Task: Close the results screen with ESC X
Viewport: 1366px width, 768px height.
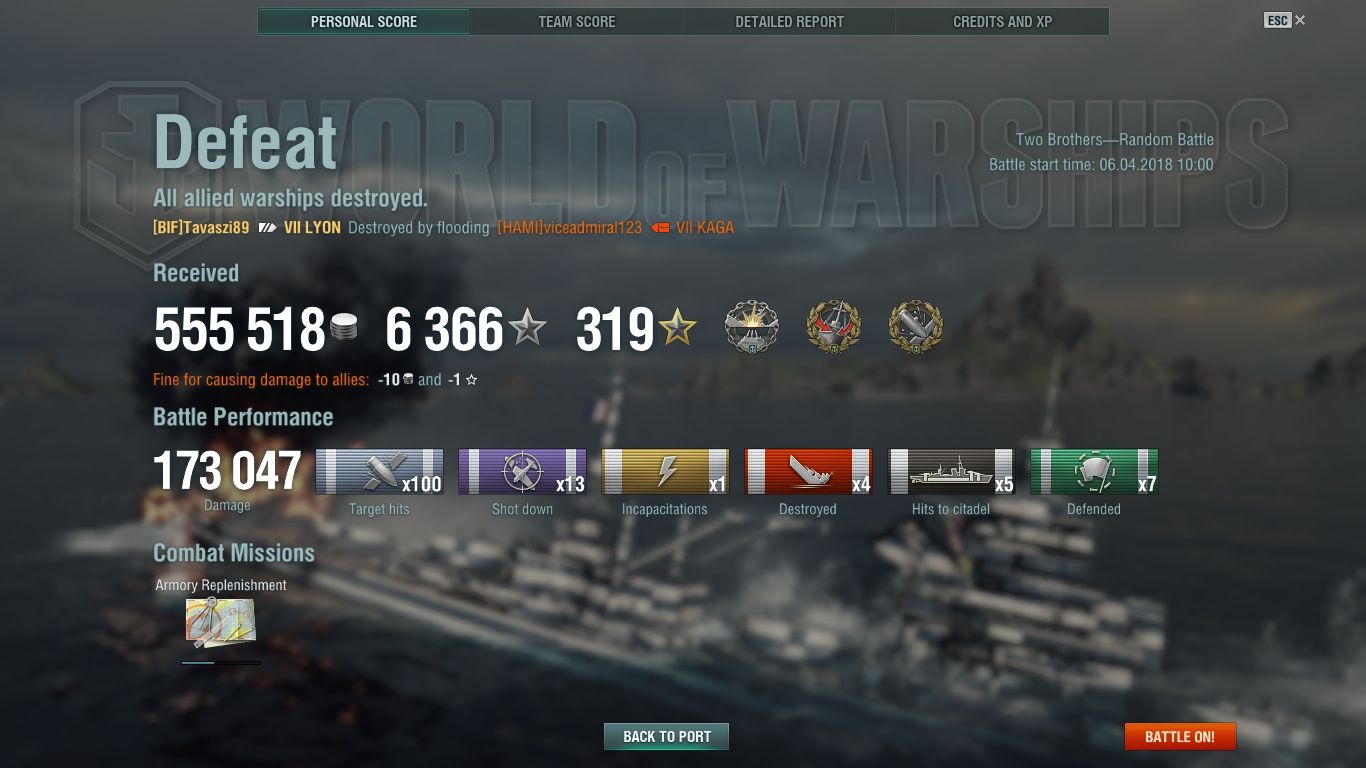Action: pyautogui.click(x=1285, y=20)
